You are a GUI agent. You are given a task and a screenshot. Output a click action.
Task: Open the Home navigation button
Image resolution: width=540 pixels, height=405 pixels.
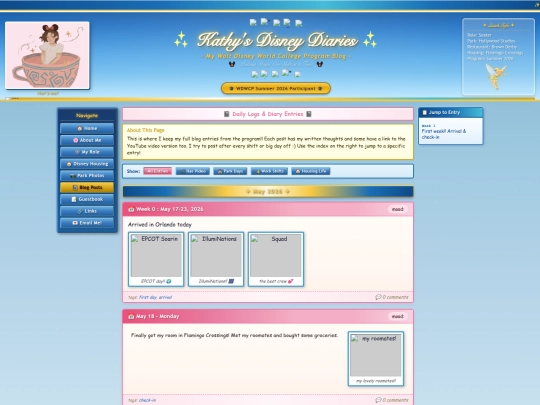pos(87,128)
